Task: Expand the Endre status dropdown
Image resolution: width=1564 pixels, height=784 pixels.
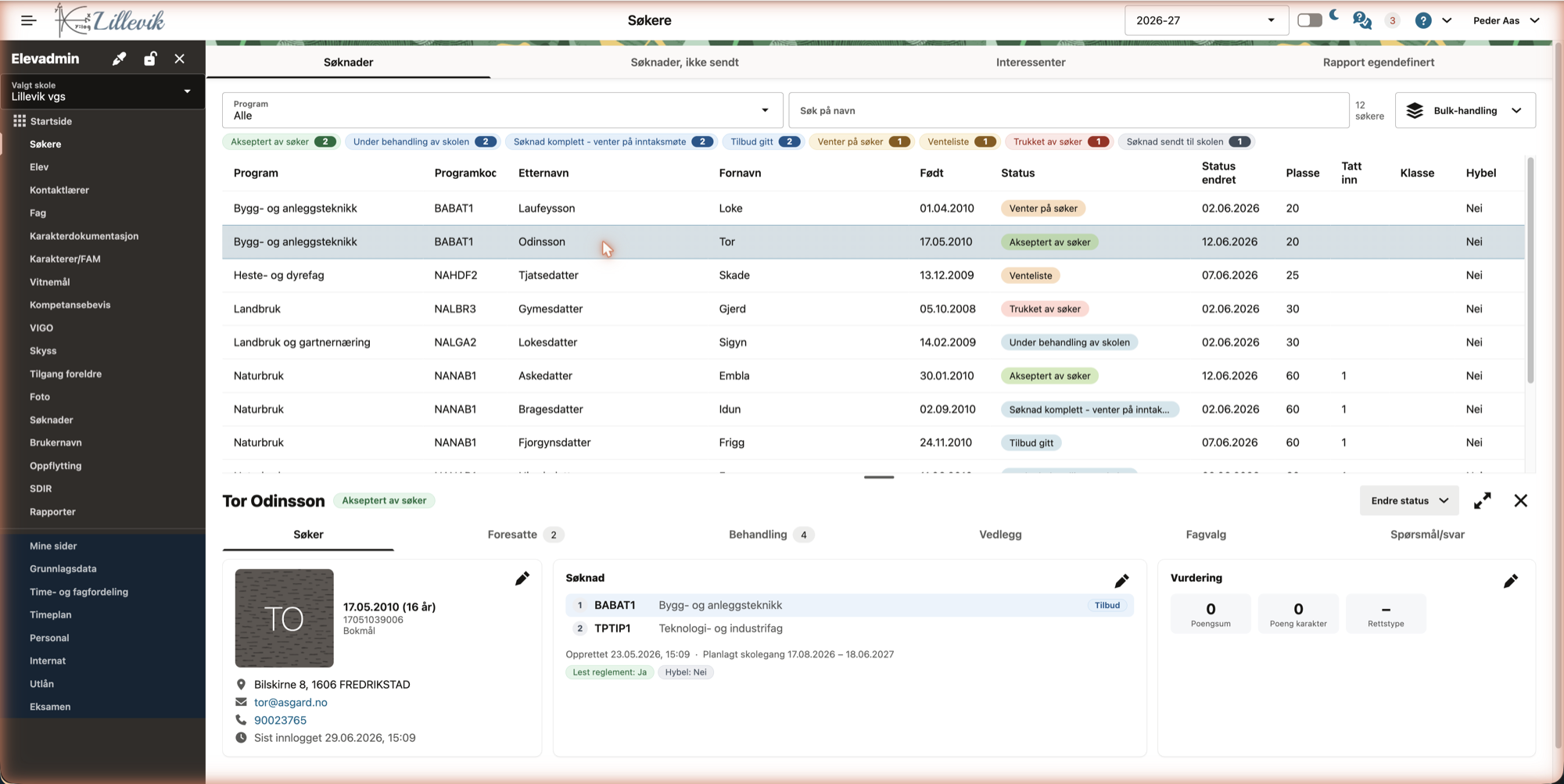Action: coord(1409,501)
